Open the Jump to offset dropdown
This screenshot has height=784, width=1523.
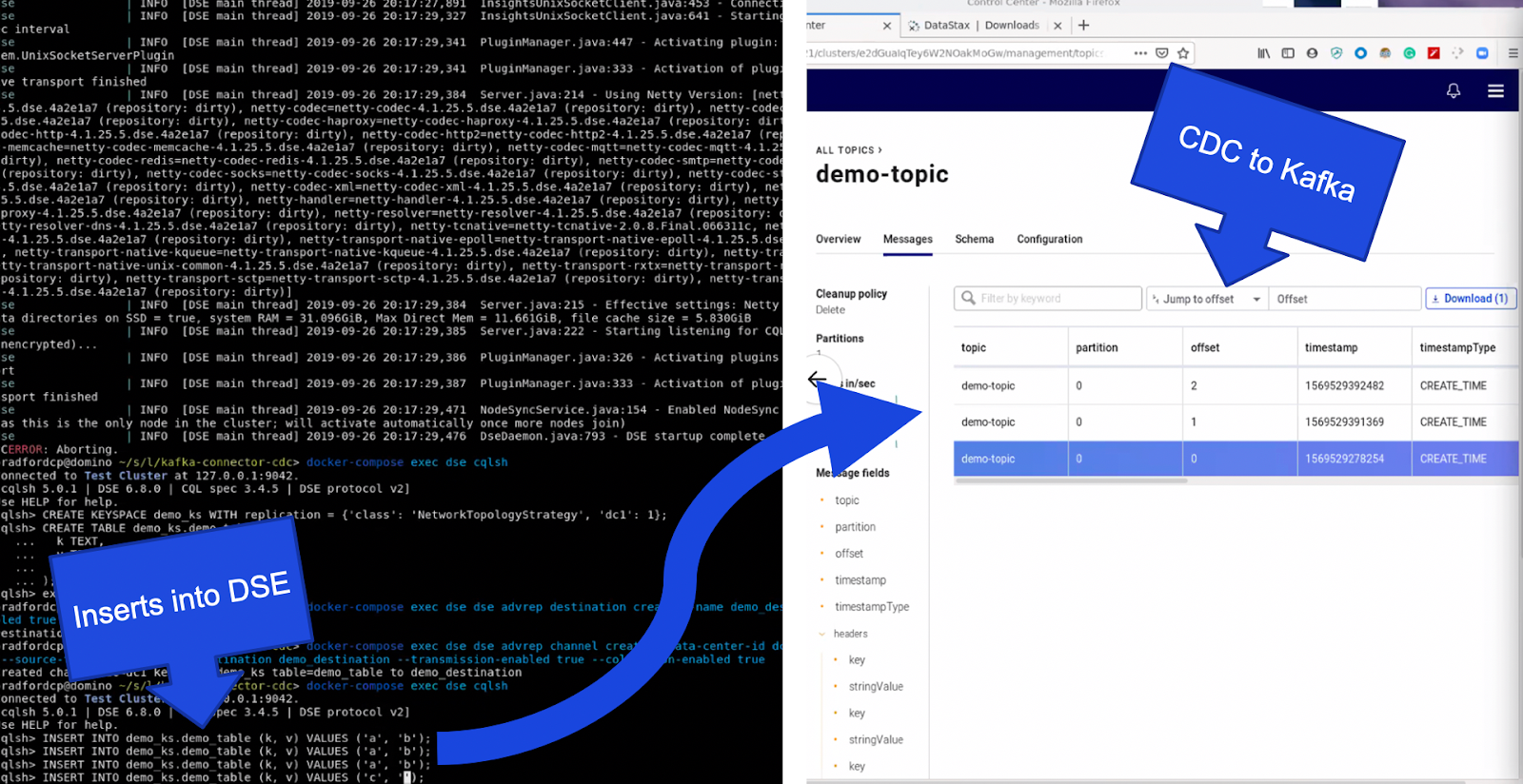(x=1206, y=299)
